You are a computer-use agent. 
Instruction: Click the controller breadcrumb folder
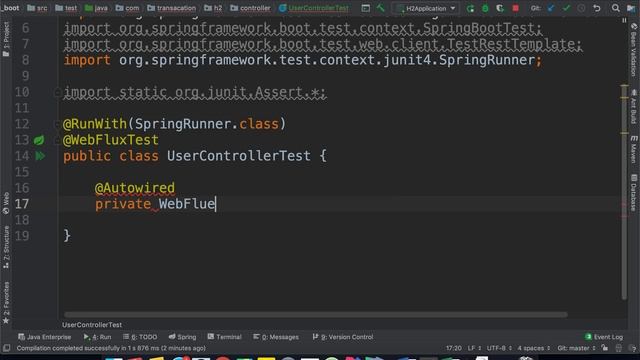coord(250,8)
